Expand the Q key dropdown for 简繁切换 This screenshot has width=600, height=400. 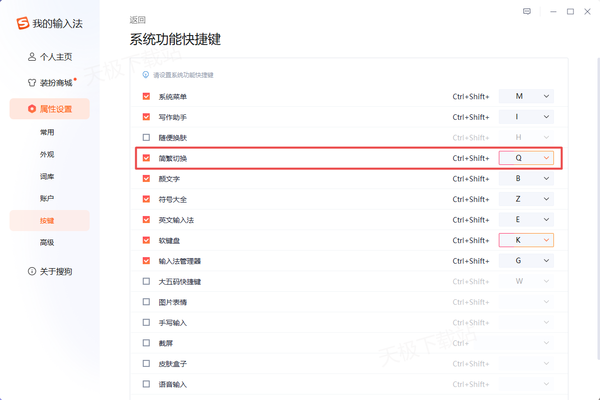[526, 158]
